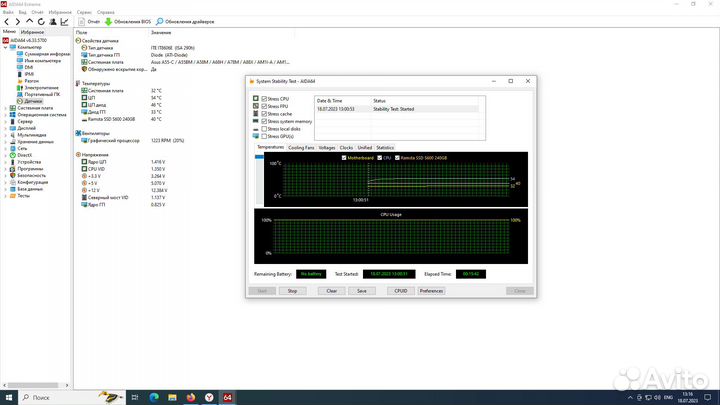Toggle CPU graph legend checkbox
Viewport: 720px width, 405px height.
click(x=380, y=158)
